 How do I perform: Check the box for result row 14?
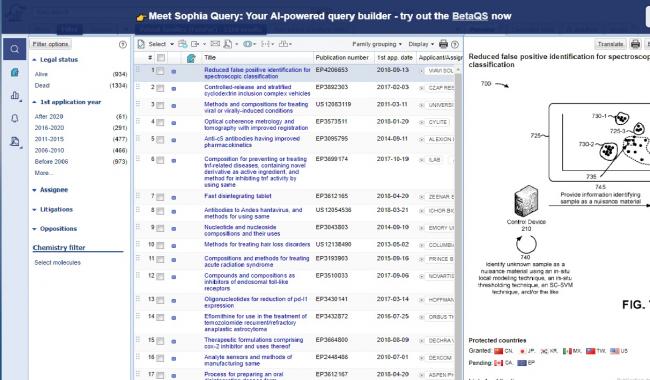point(160,317)
